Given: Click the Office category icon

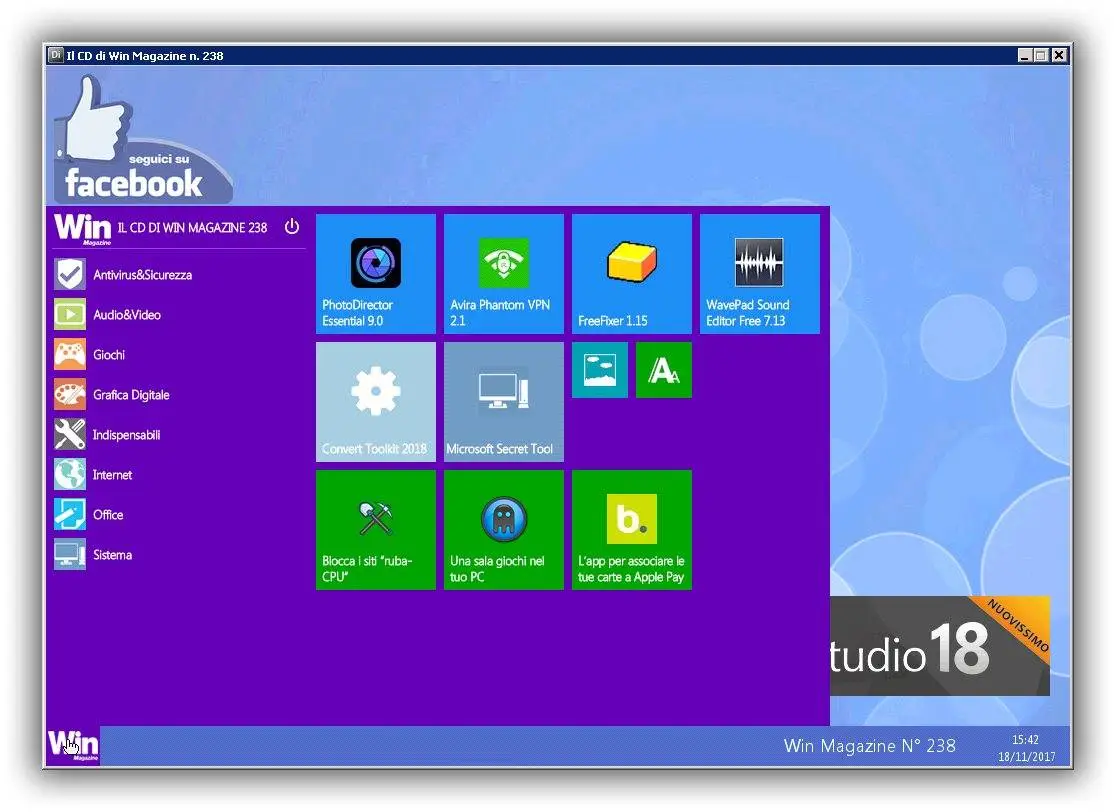Looking at the screenshot, I should (70, 515).
